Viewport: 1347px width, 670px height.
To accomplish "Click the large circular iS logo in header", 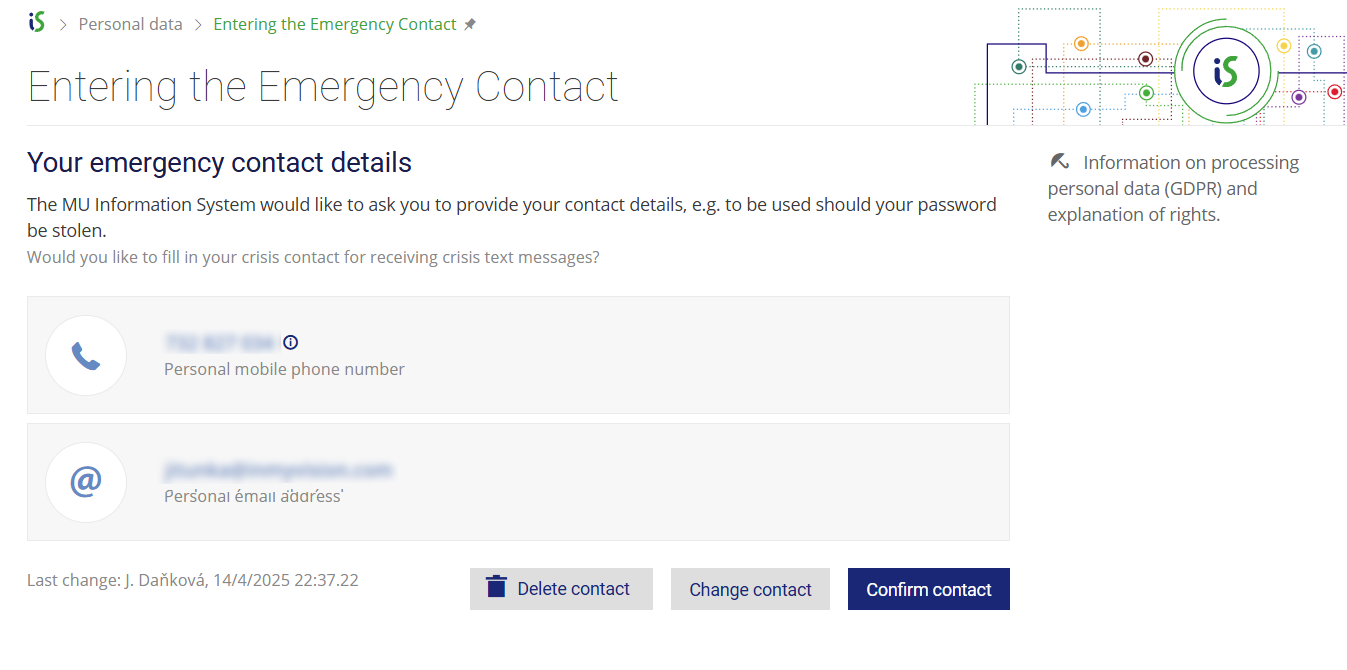I will 1225,70.
